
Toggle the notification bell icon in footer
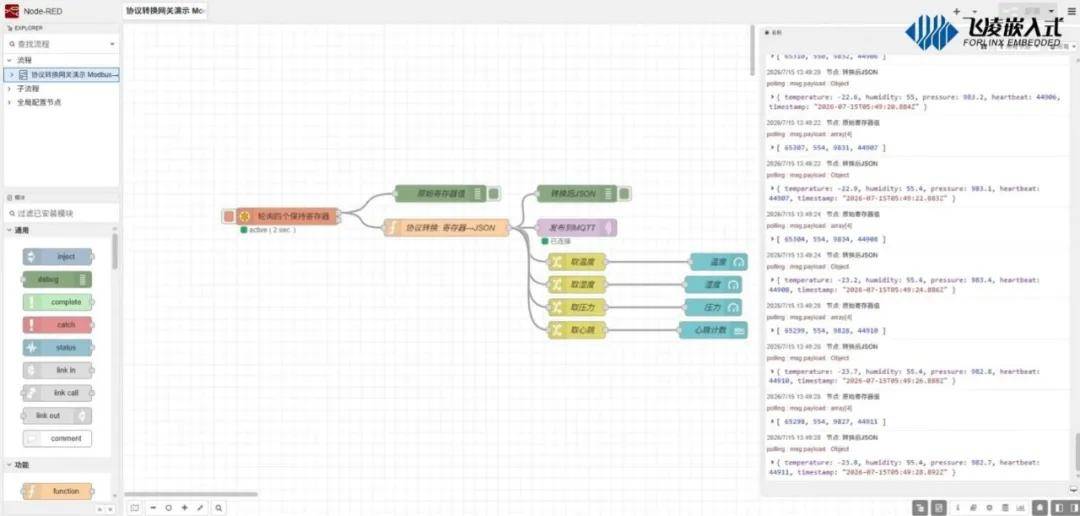(x=1040, y=508)
